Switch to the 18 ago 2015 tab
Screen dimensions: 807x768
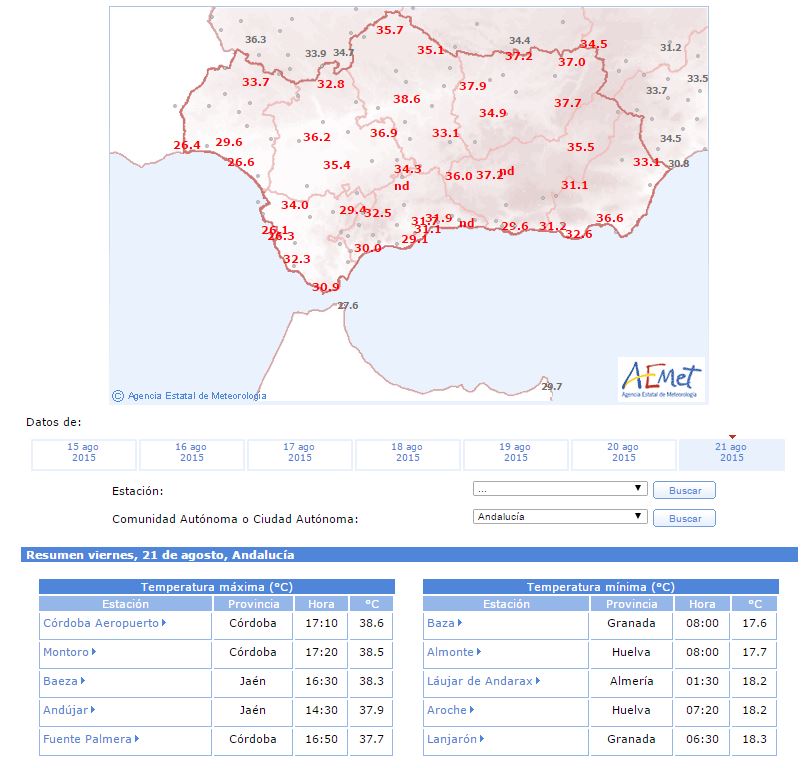click(x=407, y=453)
